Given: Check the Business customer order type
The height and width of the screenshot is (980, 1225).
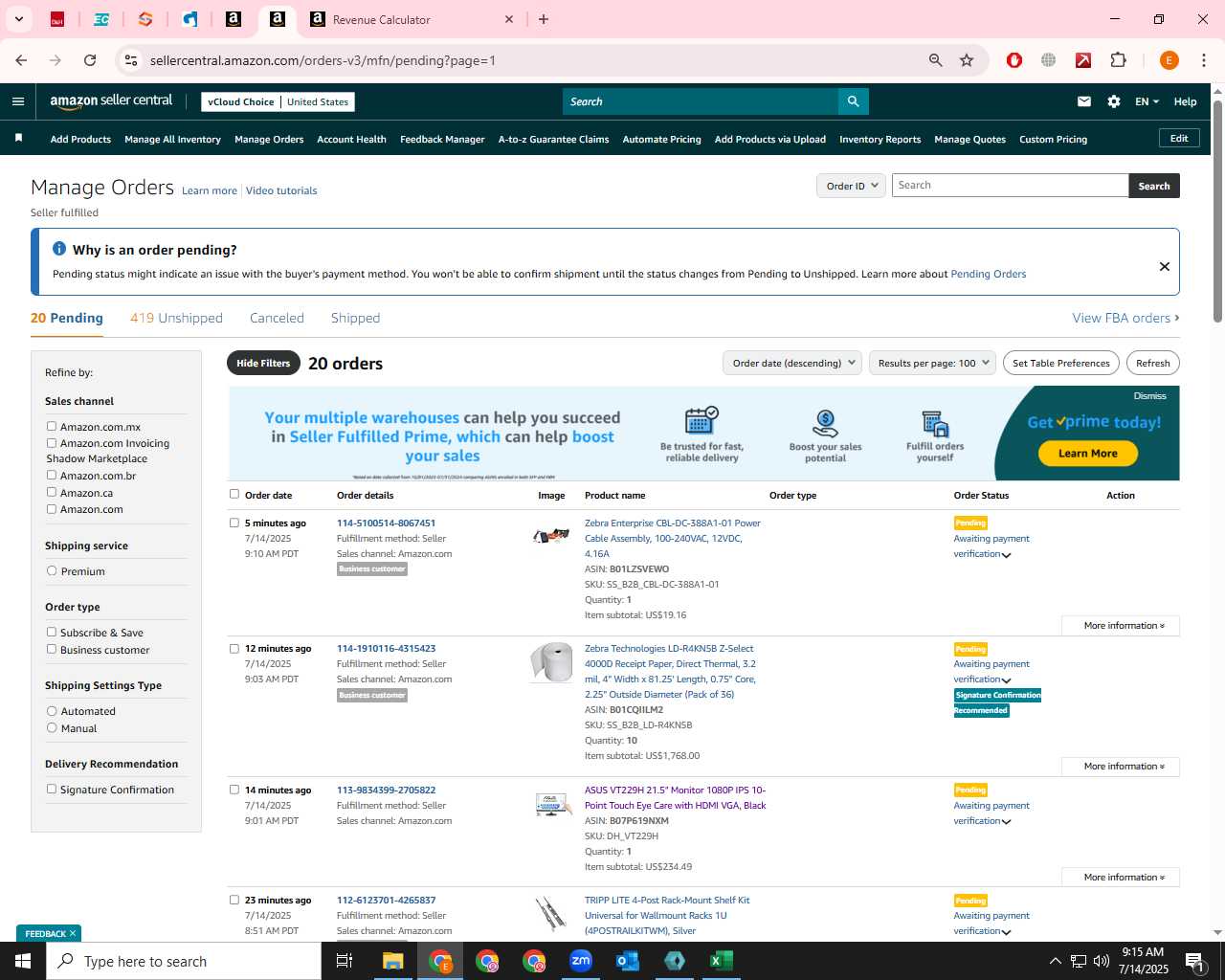Looking at the screenshot, I should 52,650.
